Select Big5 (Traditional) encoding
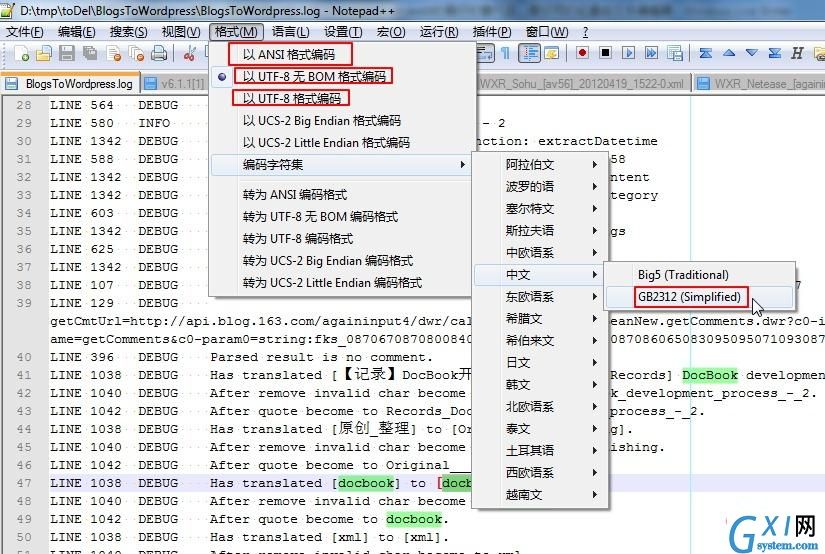Screen dimensions: 825x554 point(699,275)
